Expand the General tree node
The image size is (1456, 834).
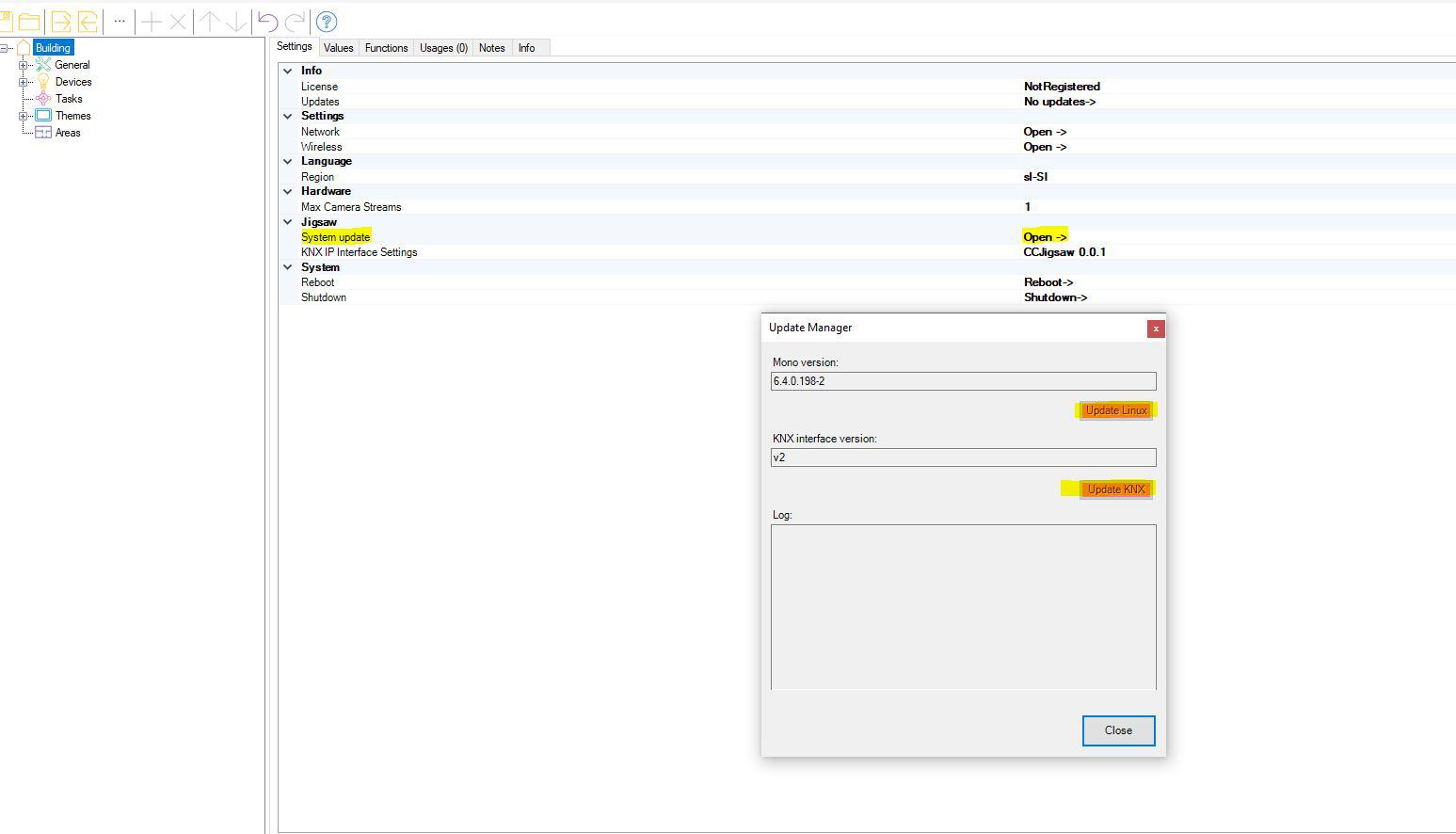click(24, 65)
